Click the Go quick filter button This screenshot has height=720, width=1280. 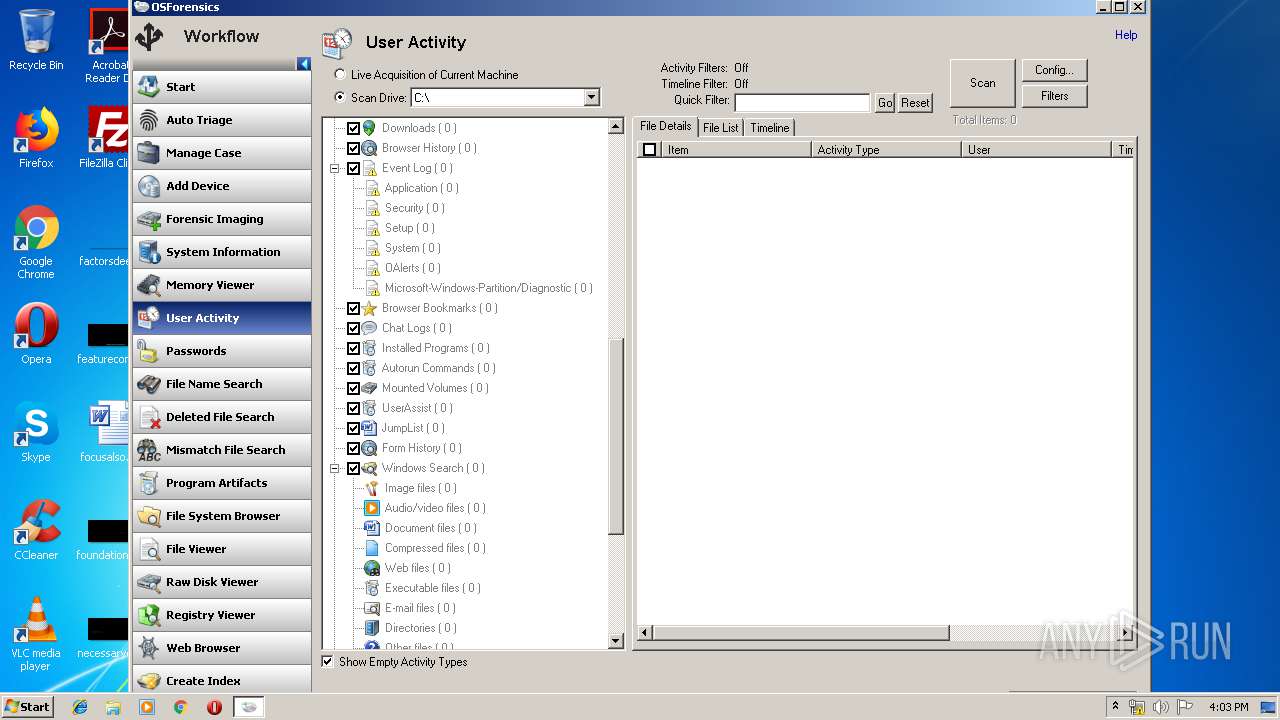pyautogui.click(x=885, y=103)
